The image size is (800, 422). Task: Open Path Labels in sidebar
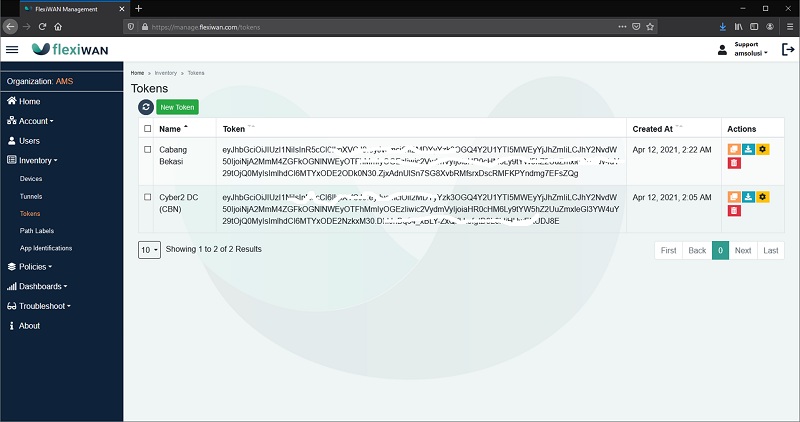38,231
